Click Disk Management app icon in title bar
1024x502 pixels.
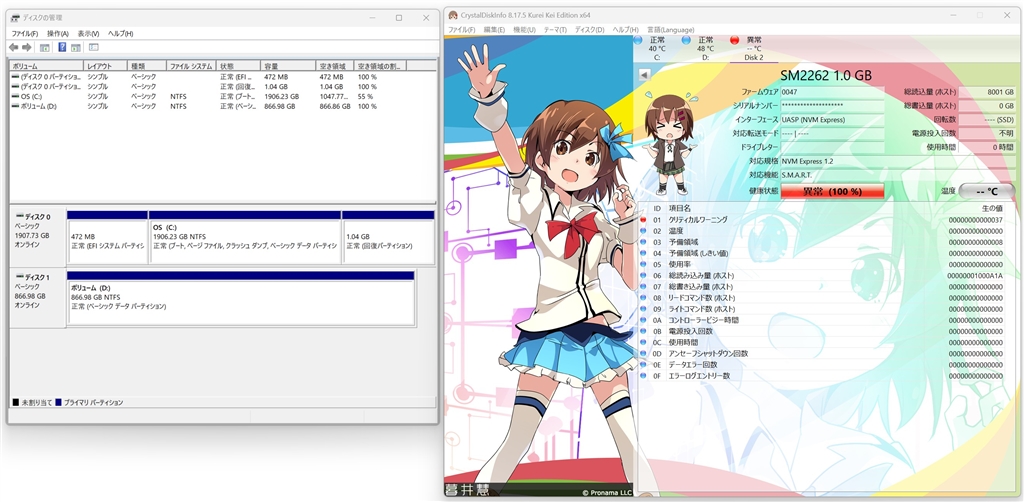pyautogui.click(x=15, y=18)
